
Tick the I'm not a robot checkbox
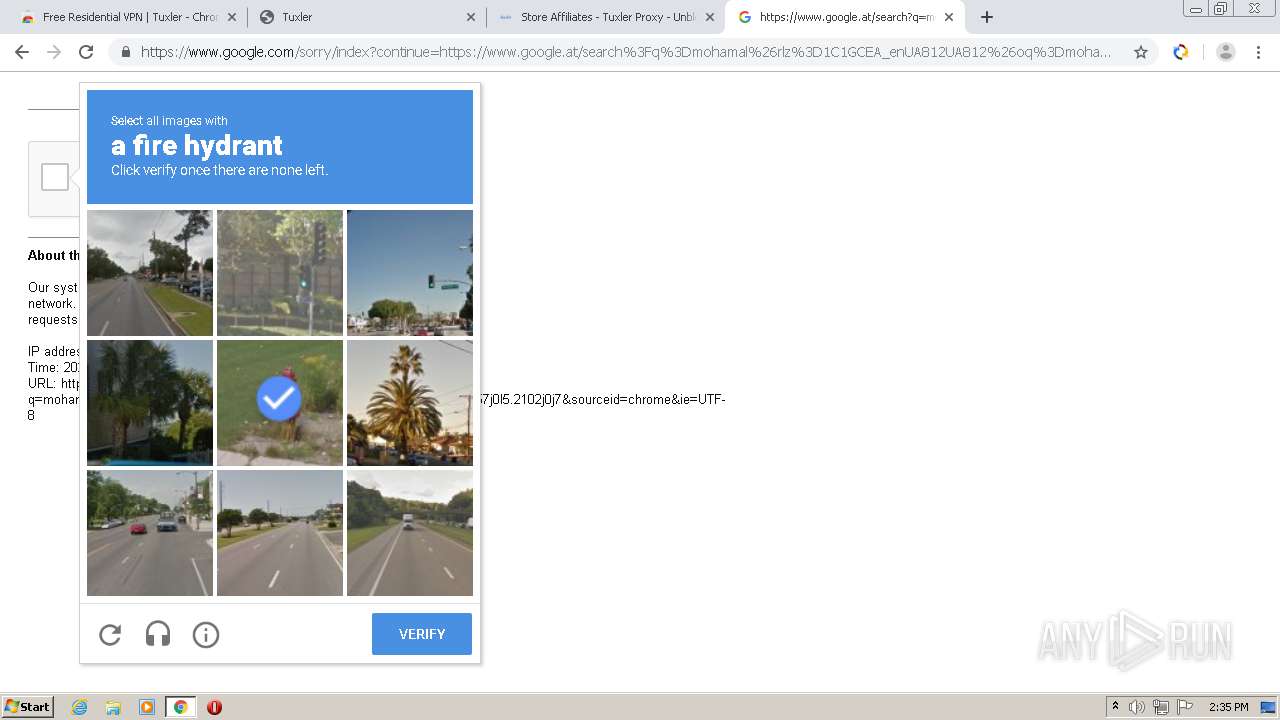point(55,177)
